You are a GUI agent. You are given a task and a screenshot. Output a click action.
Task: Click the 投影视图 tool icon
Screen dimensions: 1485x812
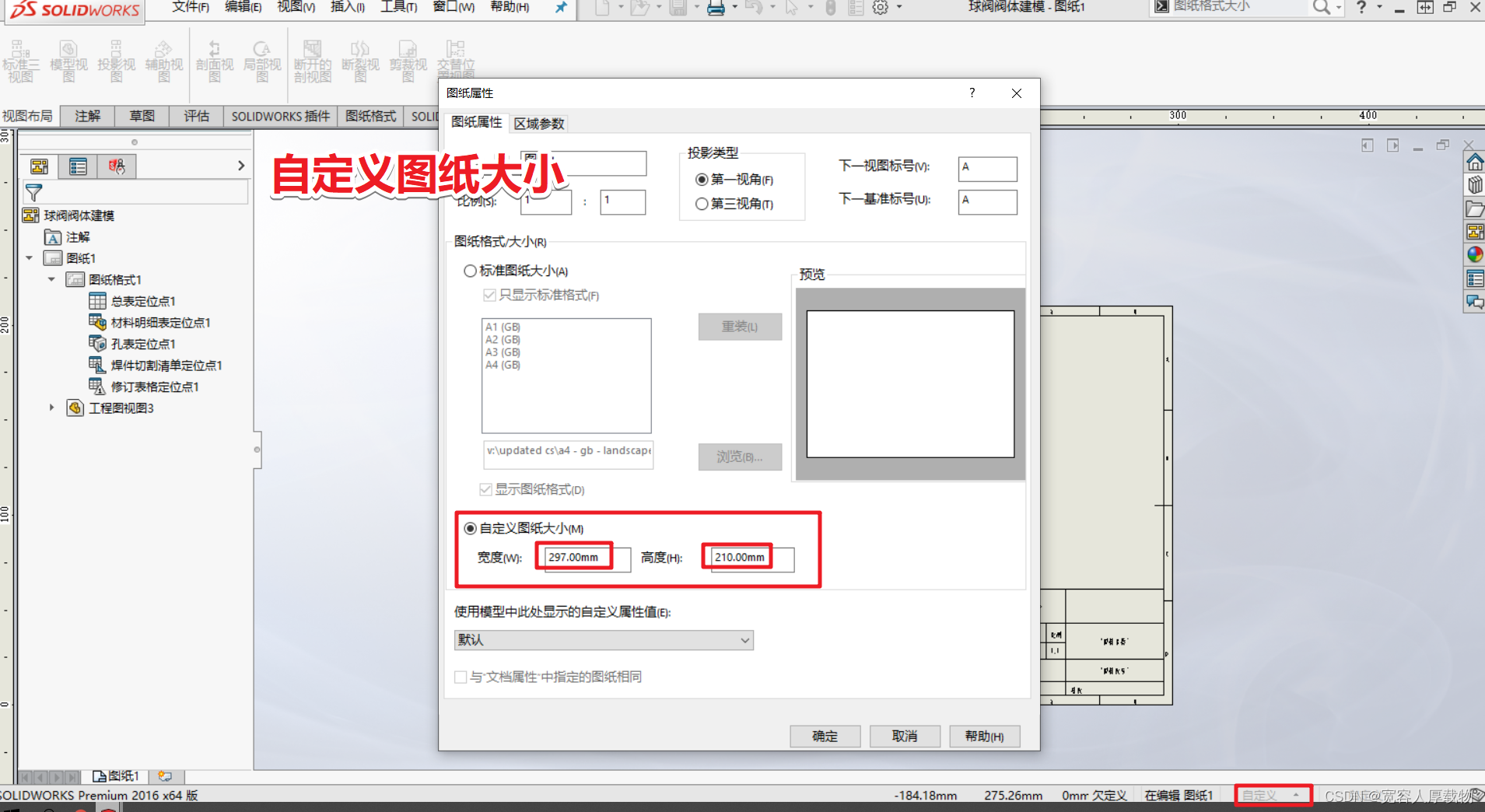pyautogui.click(x=116, y=61)
